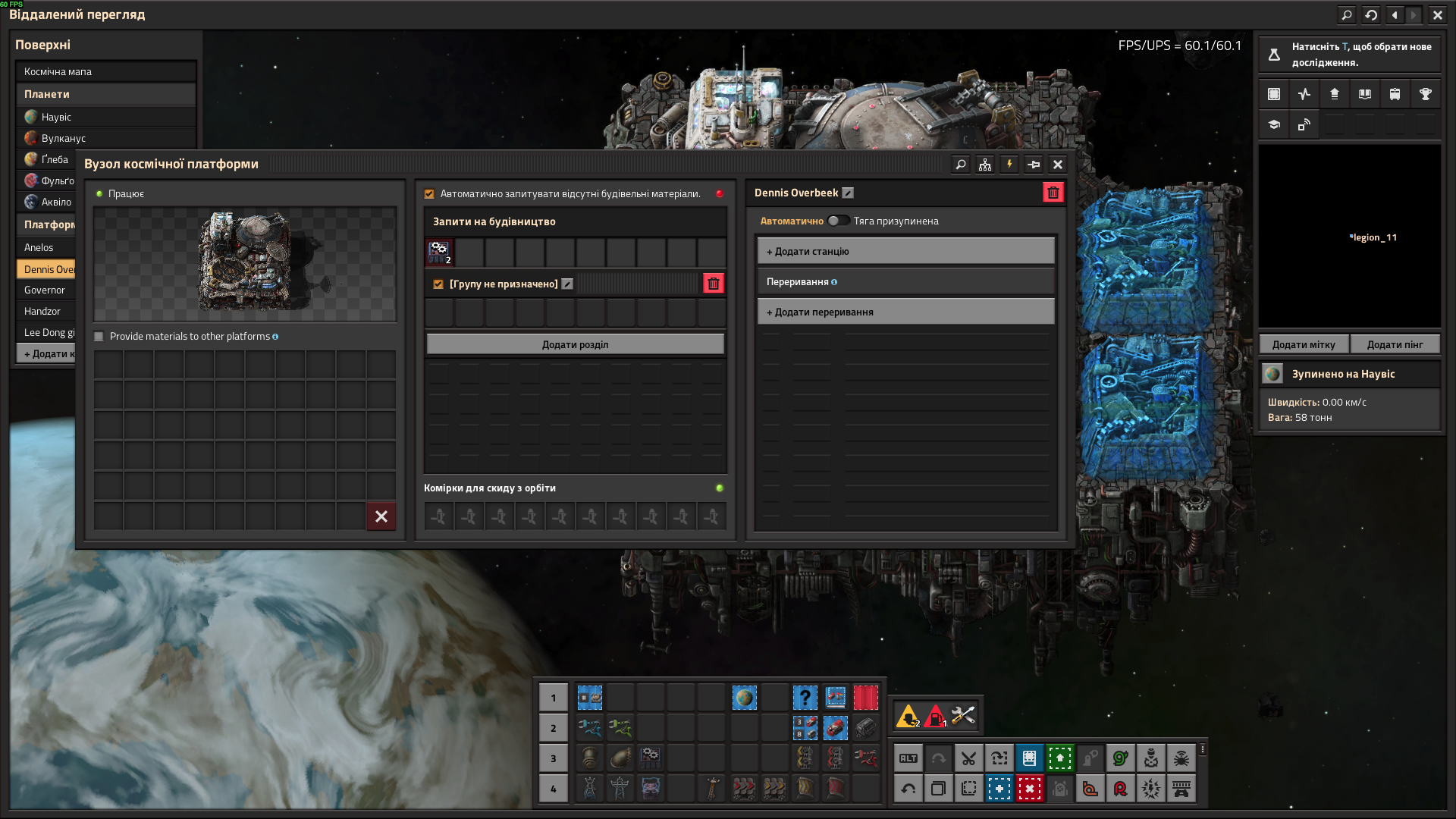Select quickbar row number 3
1456x819 pixels.
tap(554, 758)
